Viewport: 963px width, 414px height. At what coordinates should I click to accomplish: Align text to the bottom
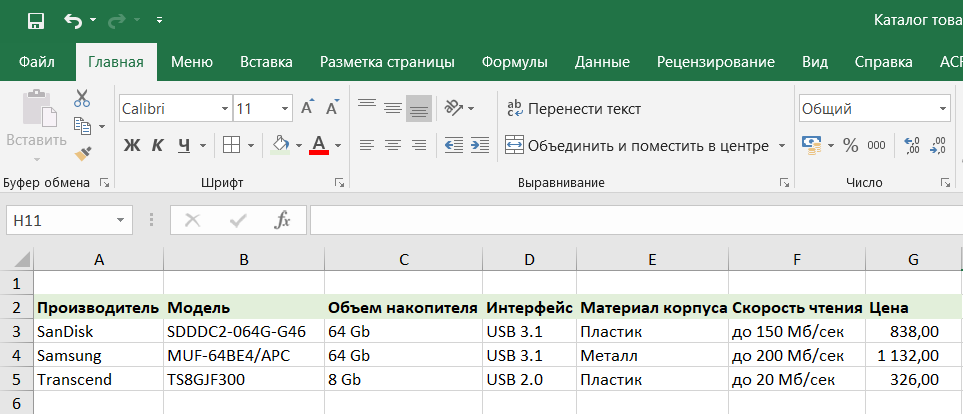coord(419,109)
